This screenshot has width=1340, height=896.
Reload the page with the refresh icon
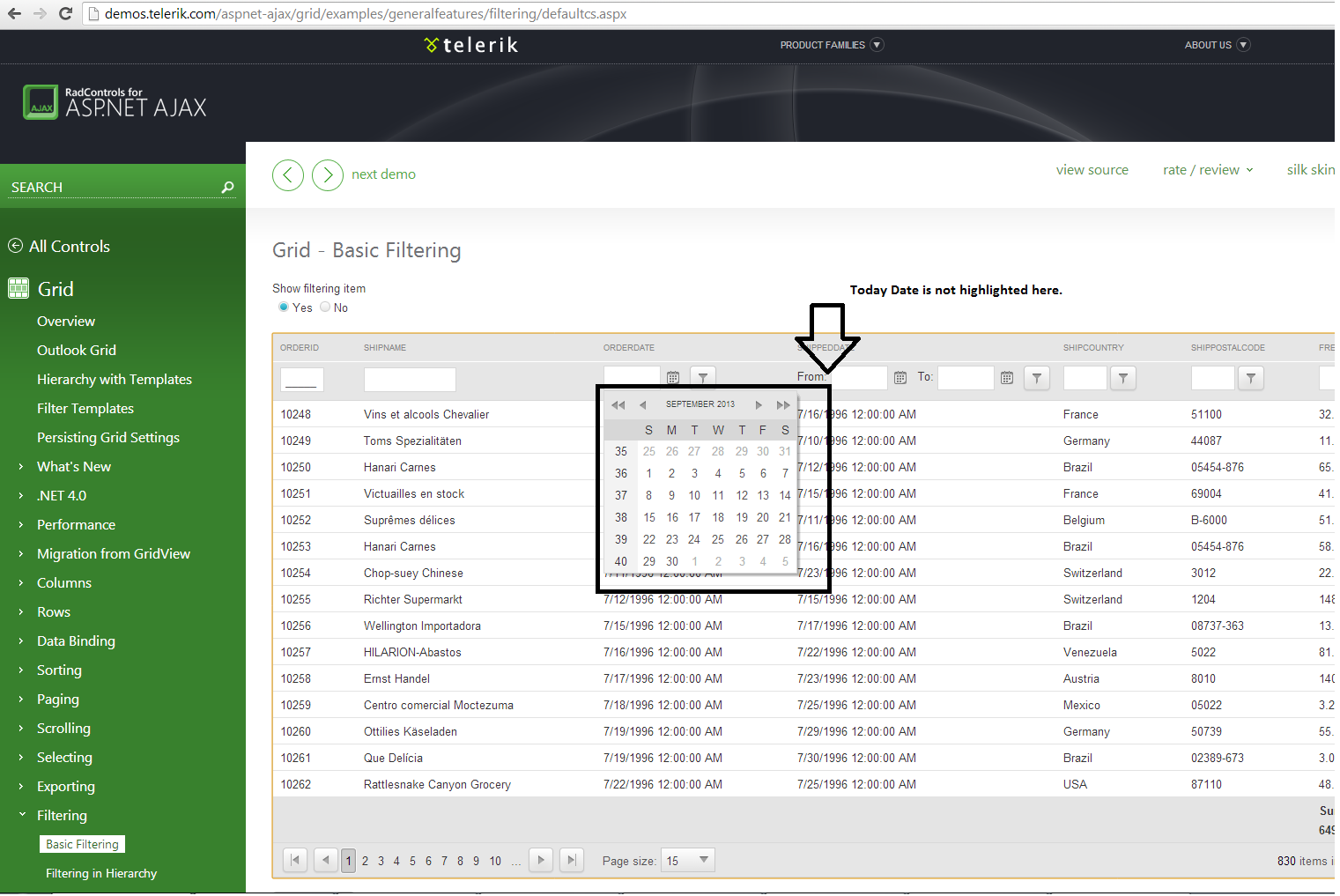[x=65, y=13]
